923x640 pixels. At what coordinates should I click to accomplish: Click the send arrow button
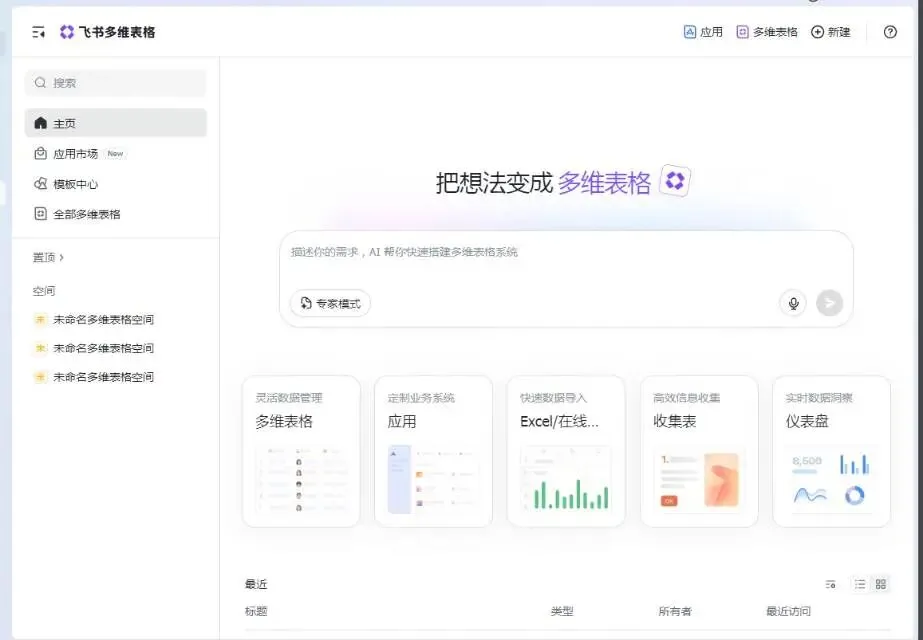(829, 303)
